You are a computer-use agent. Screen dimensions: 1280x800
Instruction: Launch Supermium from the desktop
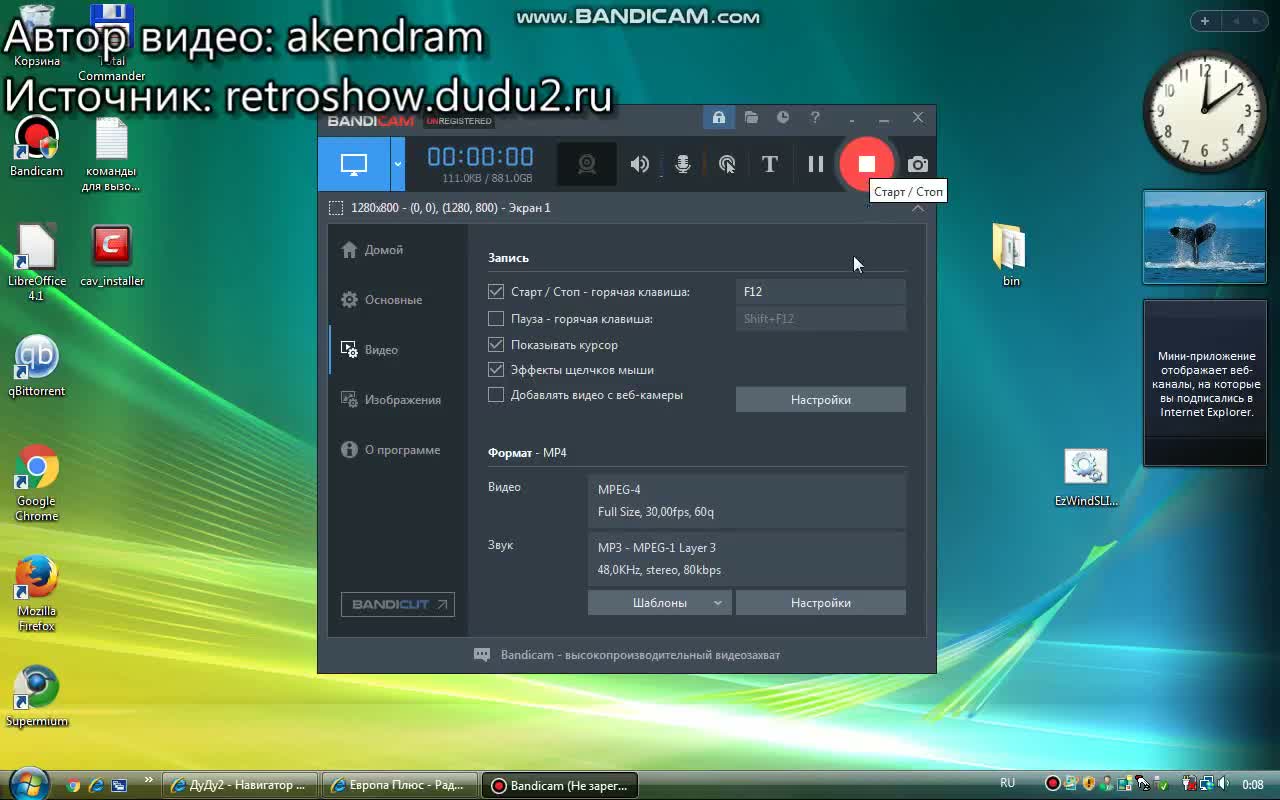pyautogui.click(x=37, y=697)
